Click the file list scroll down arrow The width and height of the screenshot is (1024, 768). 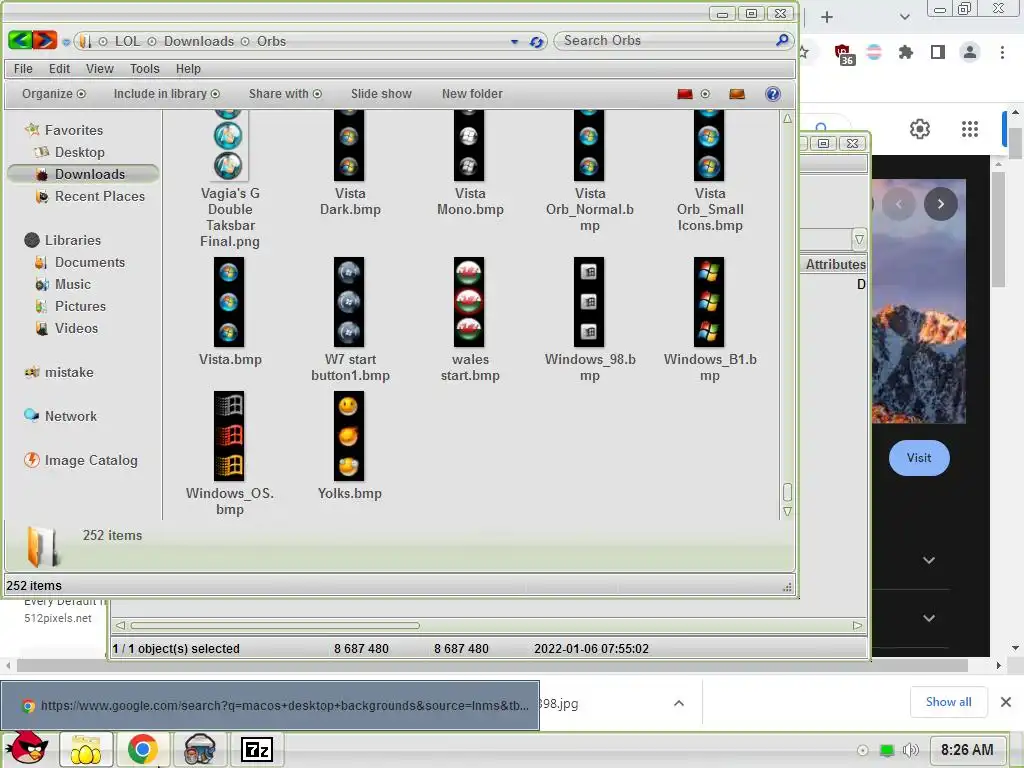788,511
